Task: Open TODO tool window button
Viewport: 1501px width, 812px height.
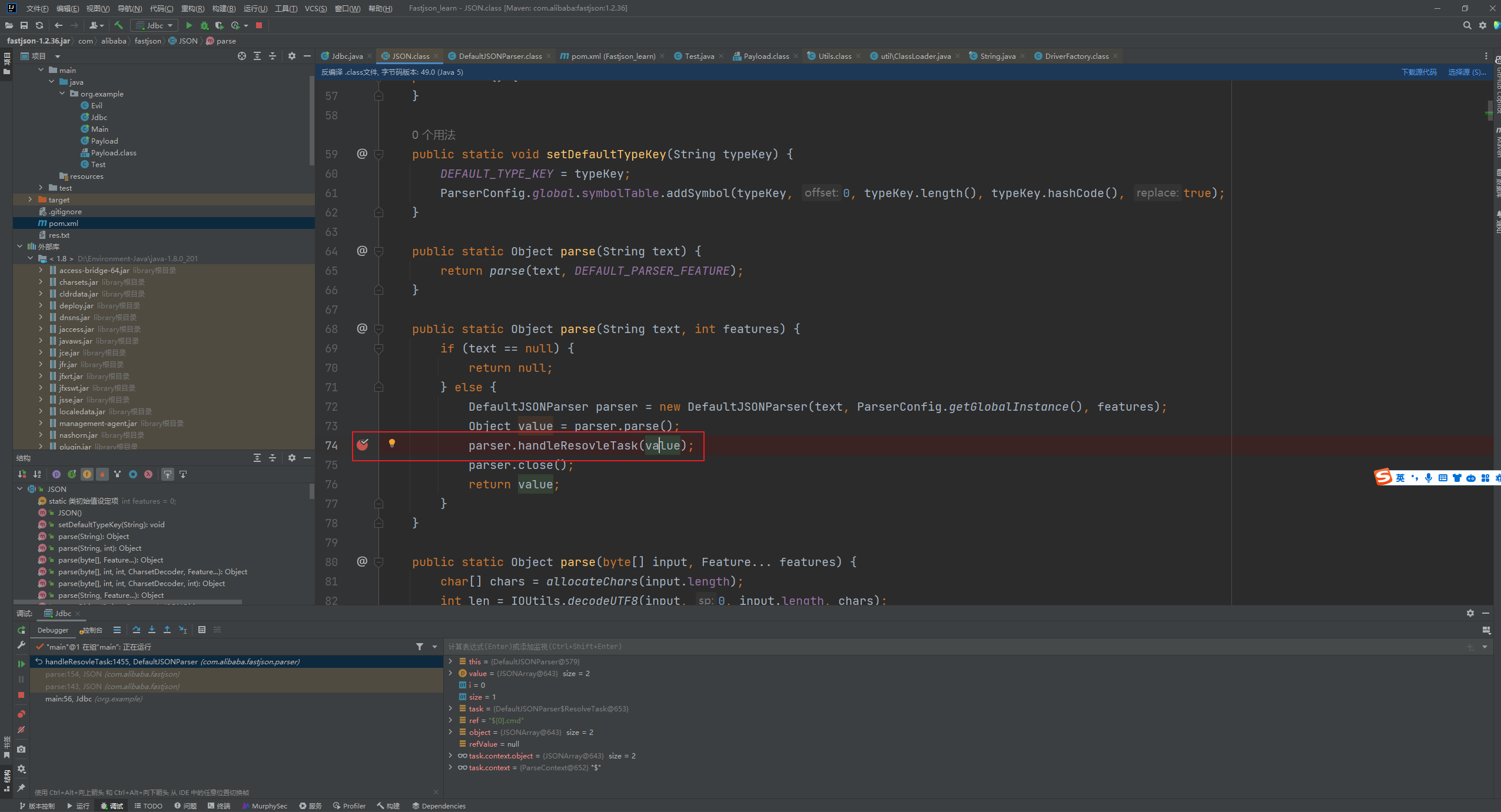Action: 148,806
